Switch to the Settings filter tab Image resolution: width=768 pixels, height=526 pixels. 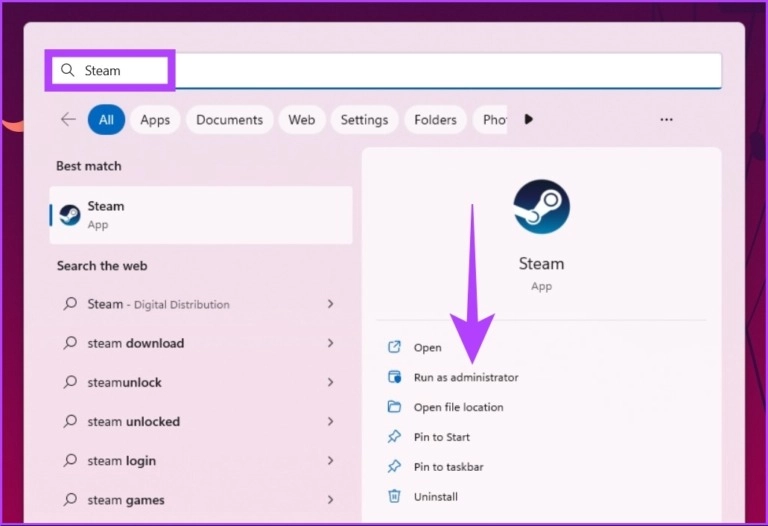(x=364, y=120)
